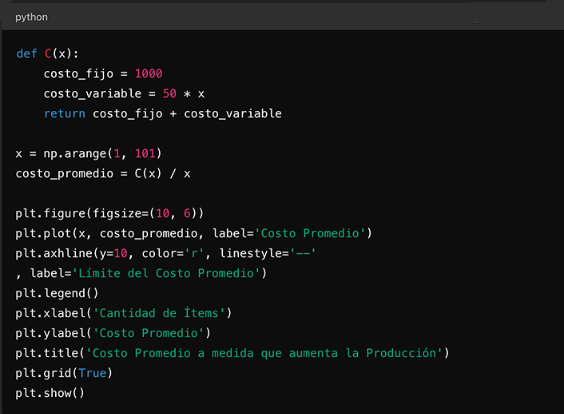Click the 'plt.legend()' line

point(56,294)
